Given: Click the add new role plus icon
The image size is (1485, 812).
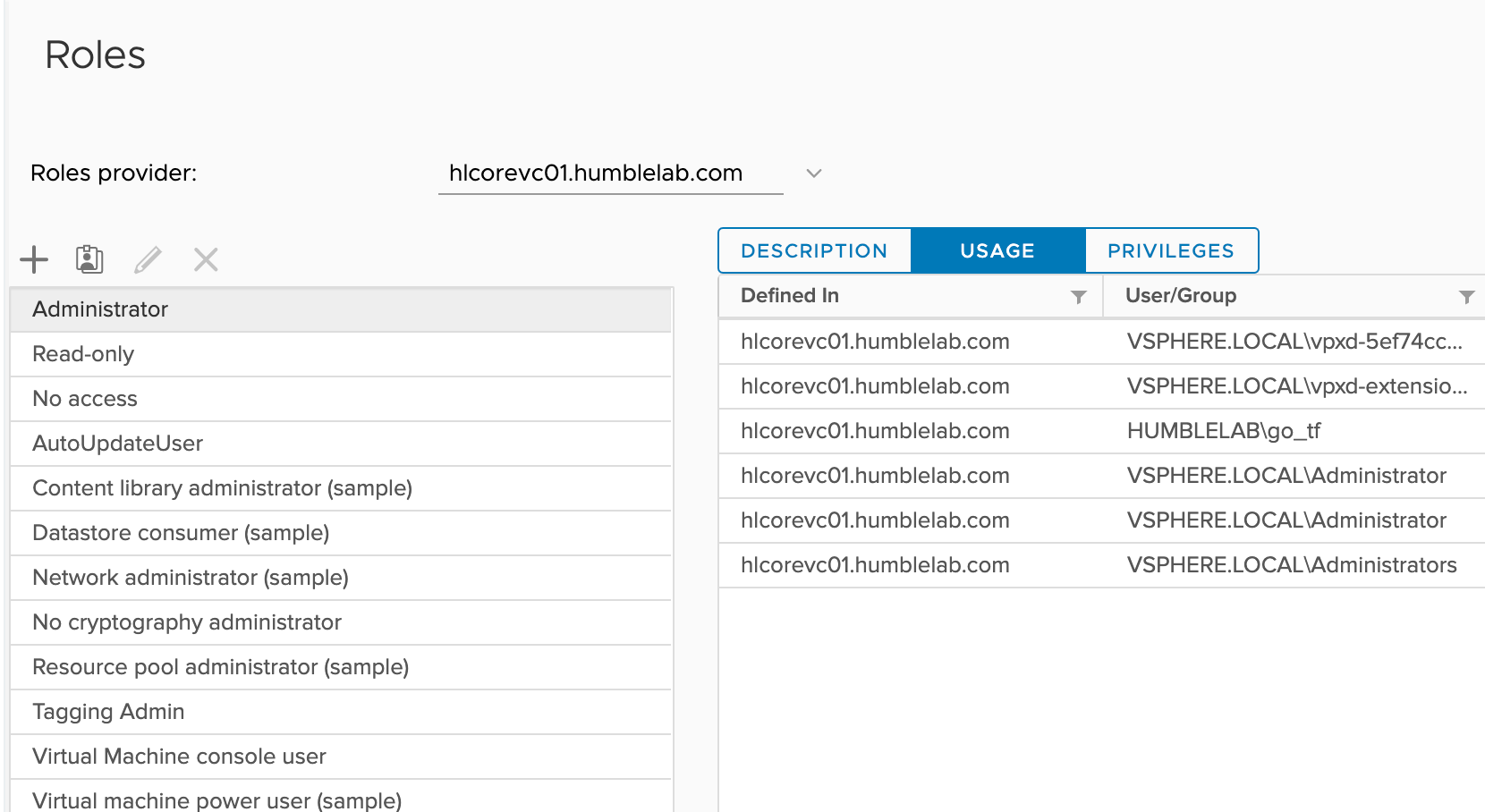Looking at the screenshot, I should pyautogui.click(x=34, y=260).
